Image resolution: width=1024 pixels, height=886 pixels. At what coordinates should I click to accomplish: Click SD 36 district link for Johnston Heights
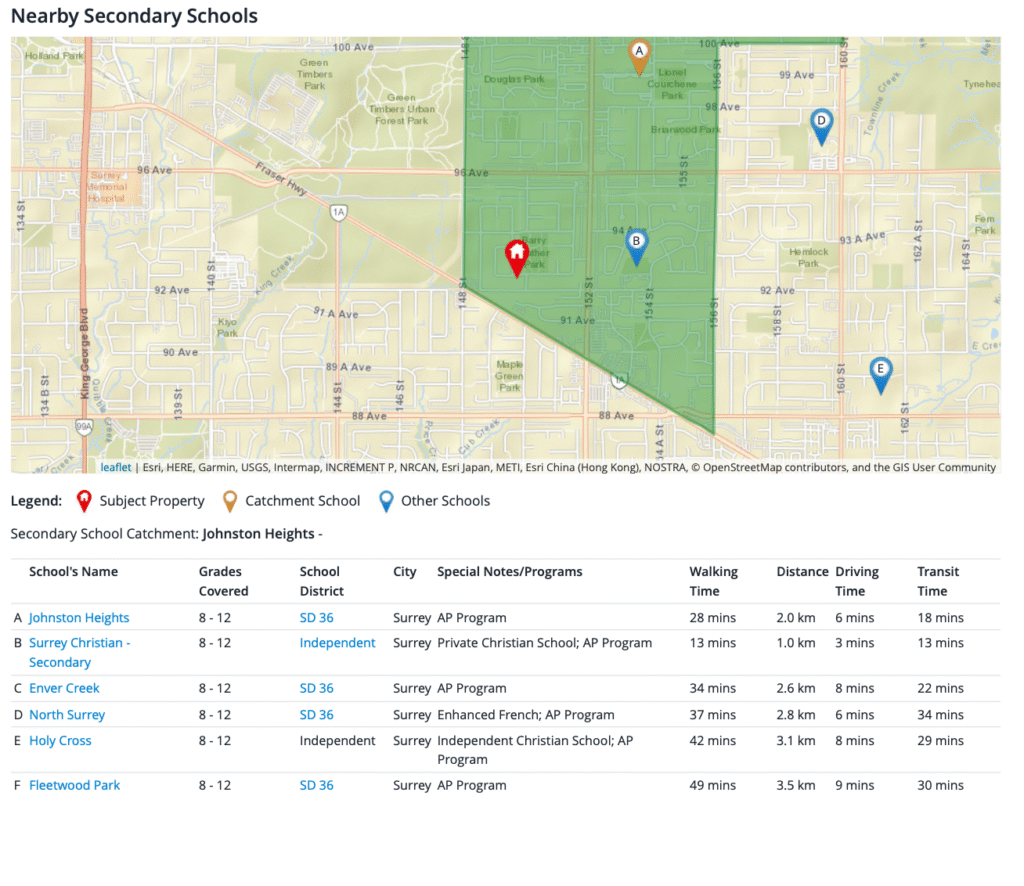point(316,618)
